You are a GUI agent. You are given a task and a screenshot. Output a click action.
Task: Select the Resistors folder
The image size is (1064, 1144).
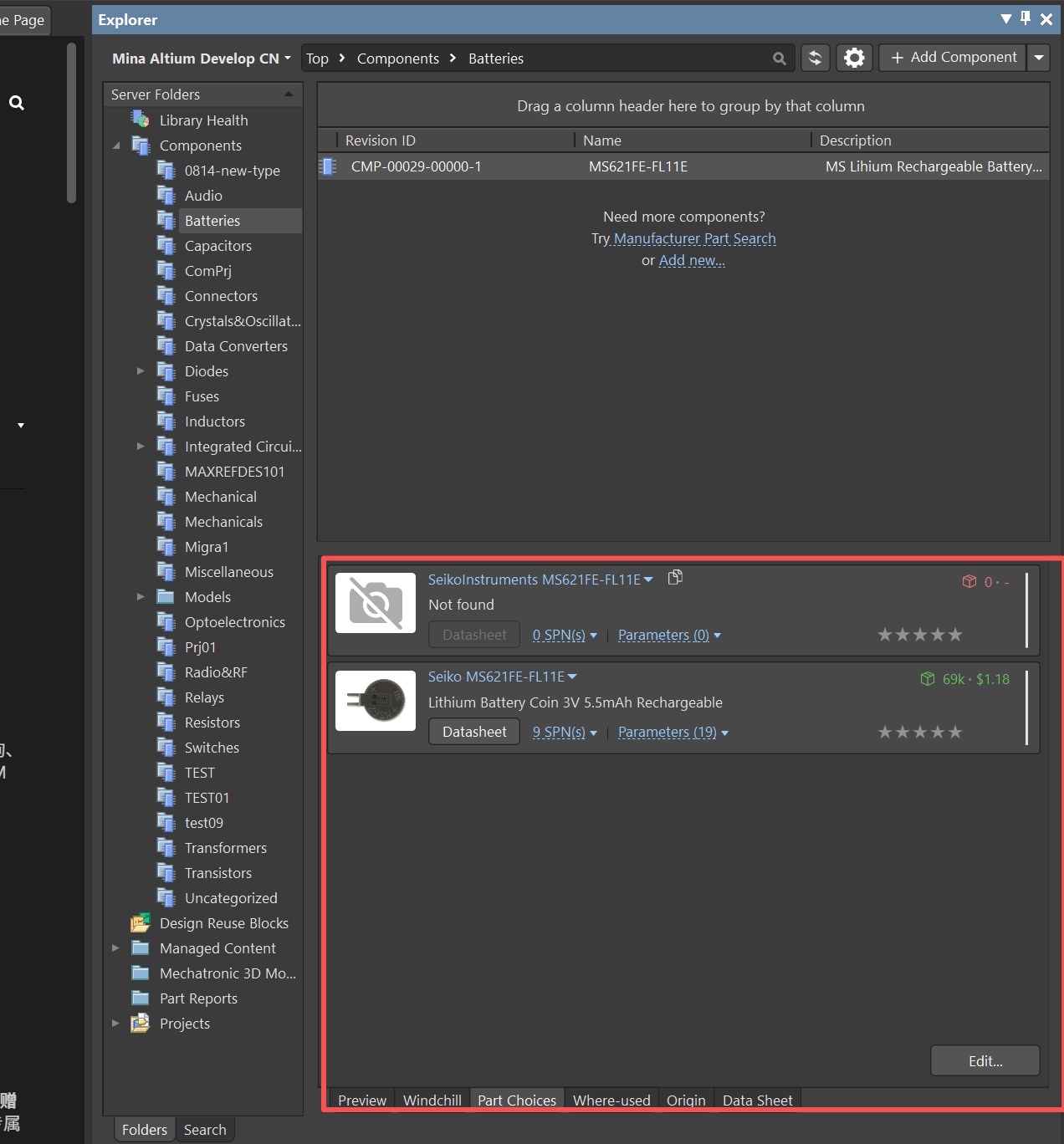pos(212,723)
